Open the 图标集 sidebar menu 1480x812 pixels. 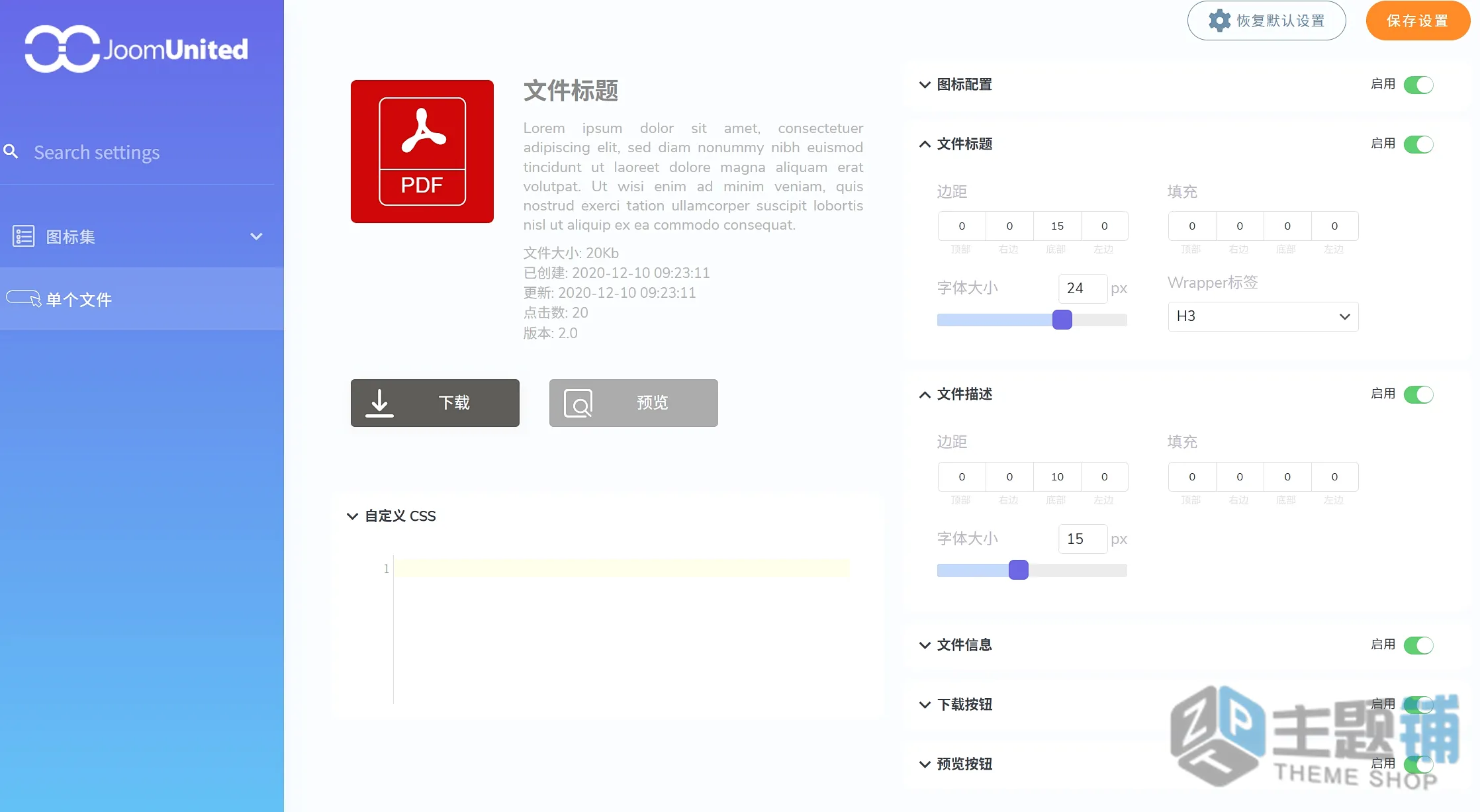pyautogui.click(x=142, y=236)
